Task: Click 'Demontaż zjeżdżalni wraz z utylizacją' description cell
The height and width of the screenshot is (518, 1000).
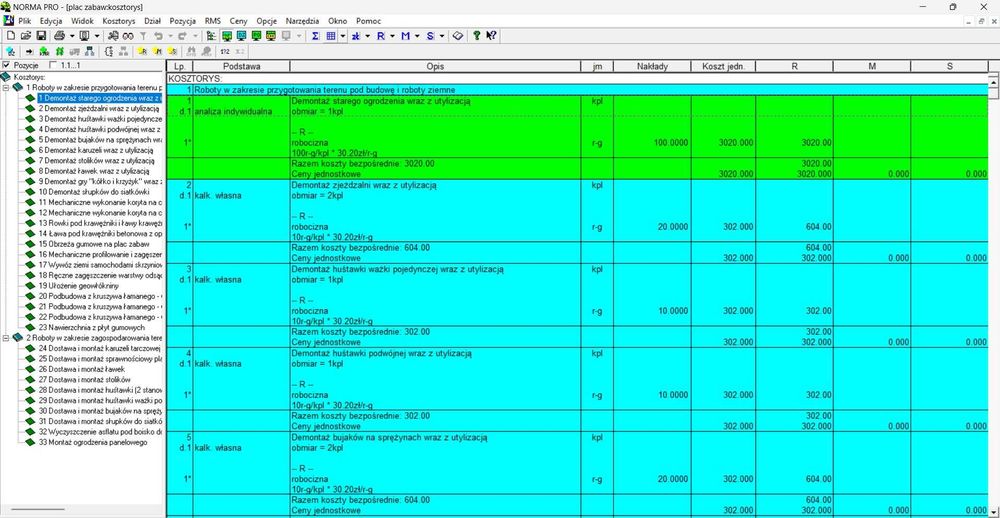Action: [x=364, y=186]
